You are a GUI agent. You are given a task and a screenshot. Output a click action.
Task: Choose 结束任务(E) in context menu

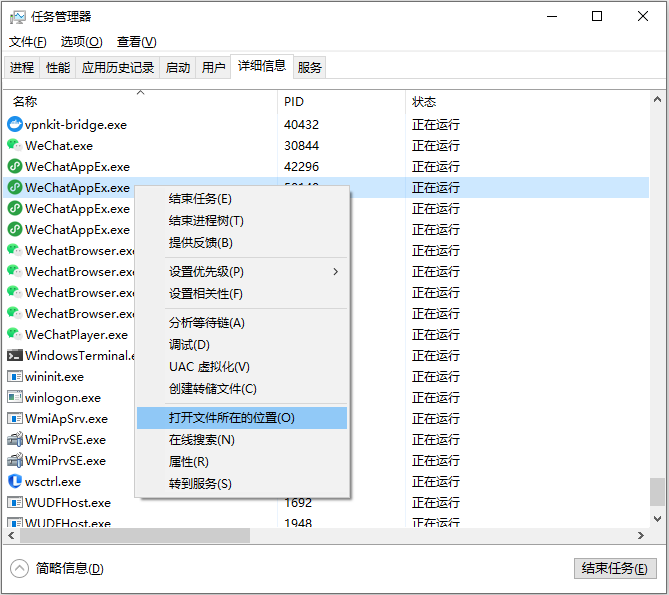point(242,199)
